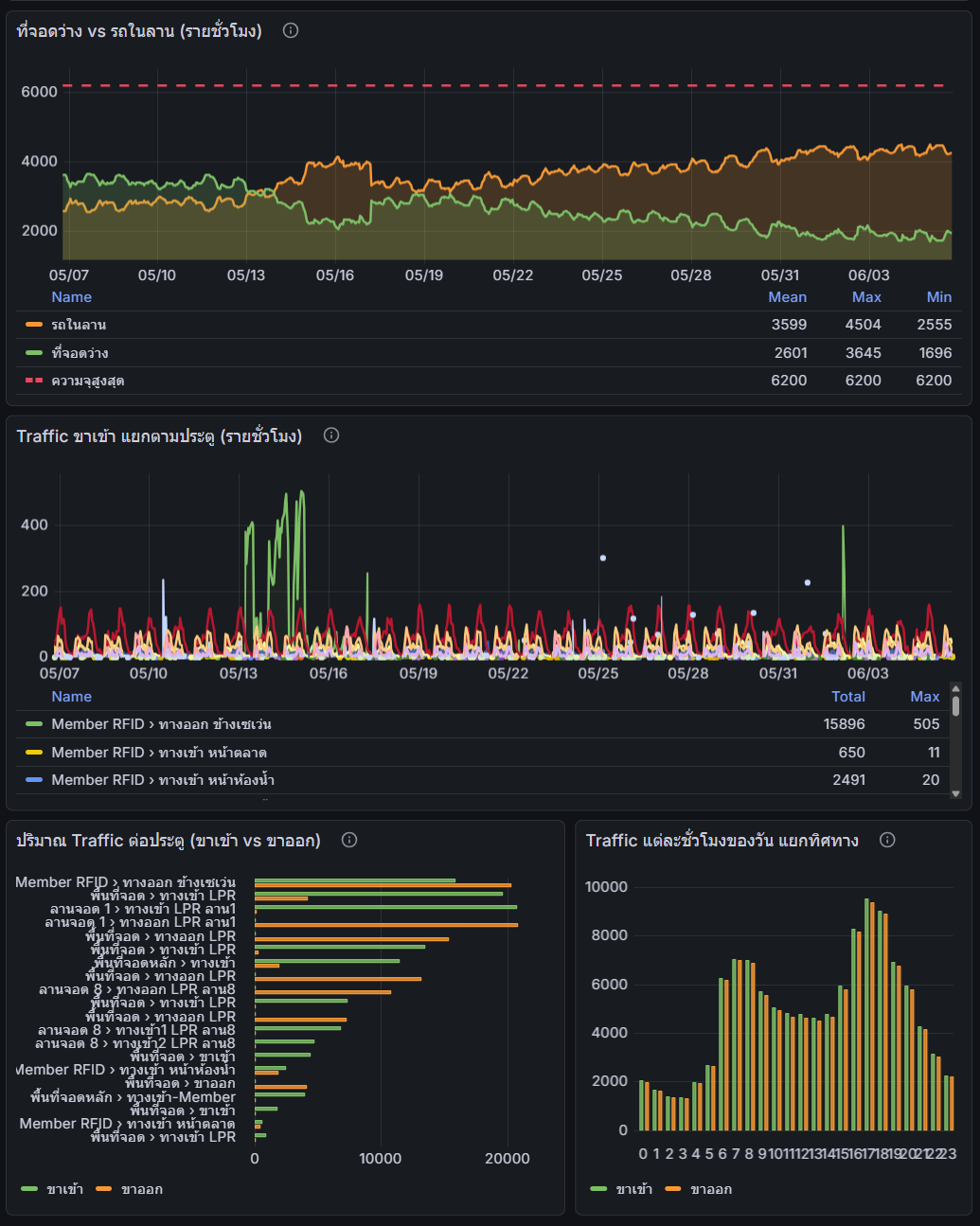Sort first panel legend by Mean column
Image resolution: width=980 pixels, height=1226 pixels.
787,297
